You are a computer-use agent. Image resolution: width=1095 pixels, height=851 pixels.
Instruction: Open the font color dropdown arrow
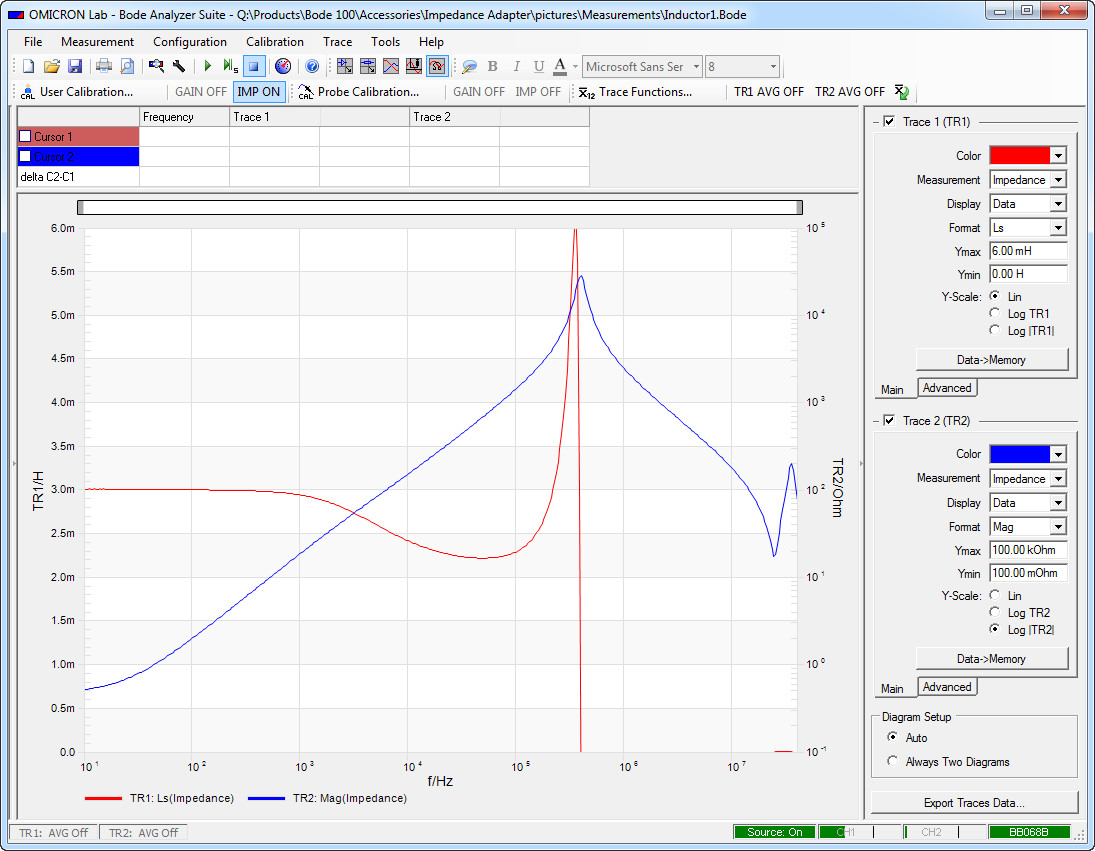[575, 66]
